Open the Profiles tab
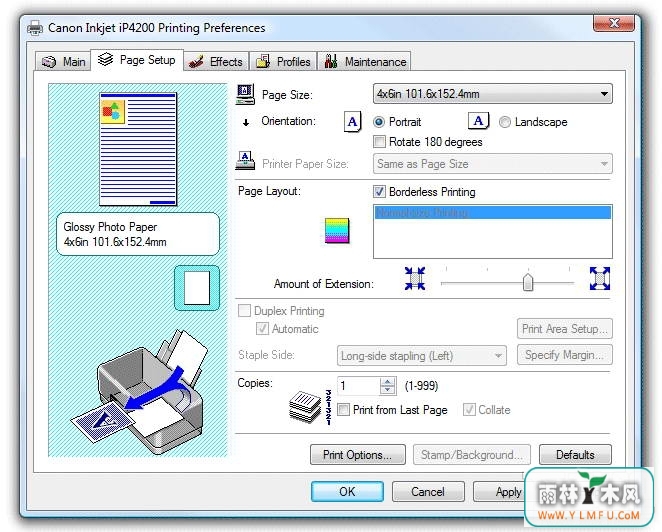662x532 pixels. click(283, 62)
